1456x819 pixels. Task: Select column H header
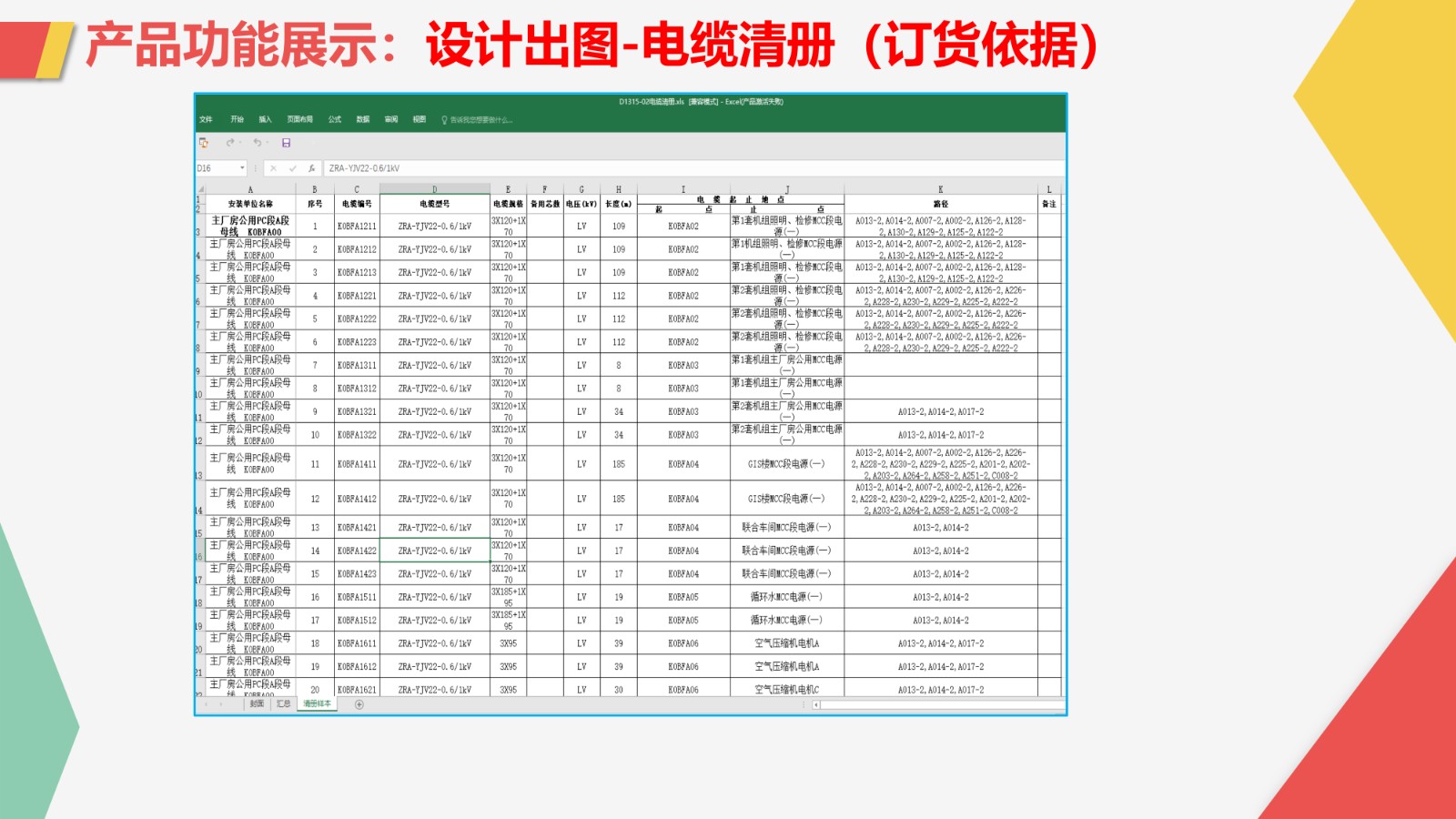(619, 190)
